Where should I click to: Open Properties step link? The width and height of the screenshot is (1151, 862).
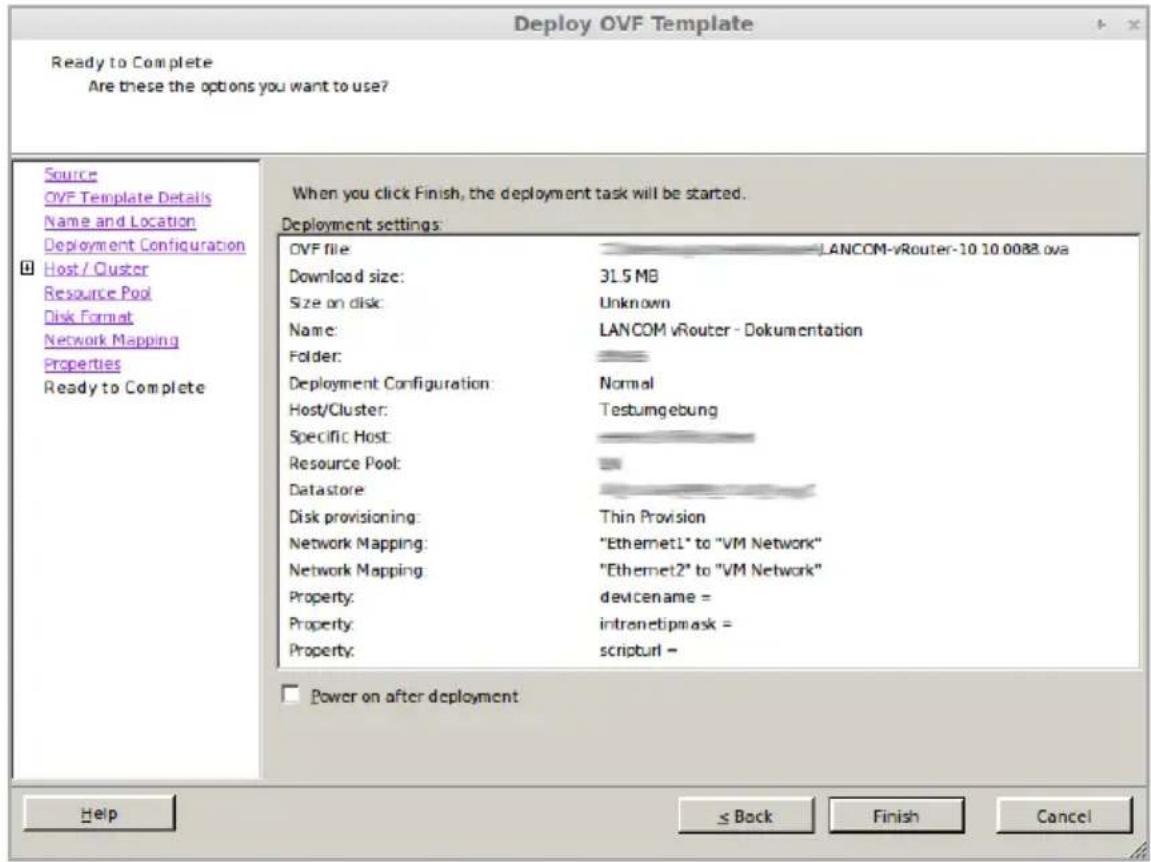point(82,364)
